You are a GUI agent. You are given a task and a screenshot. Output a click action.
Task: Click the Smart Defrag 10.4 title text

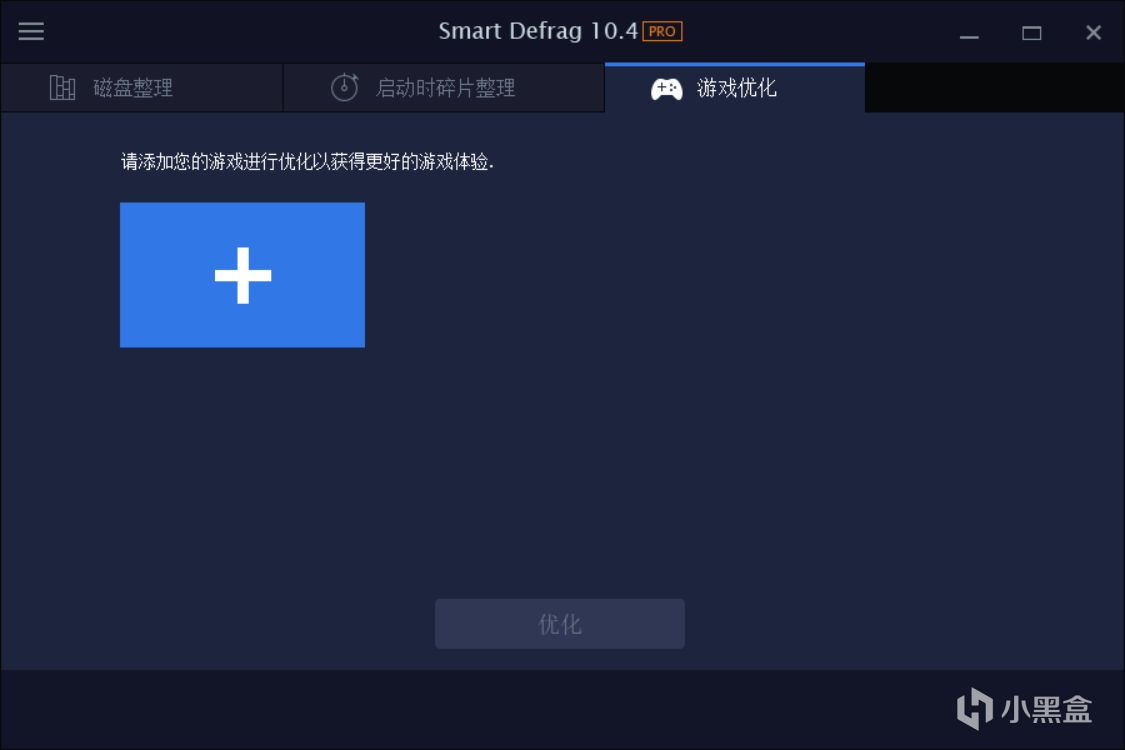coord(538,31)
